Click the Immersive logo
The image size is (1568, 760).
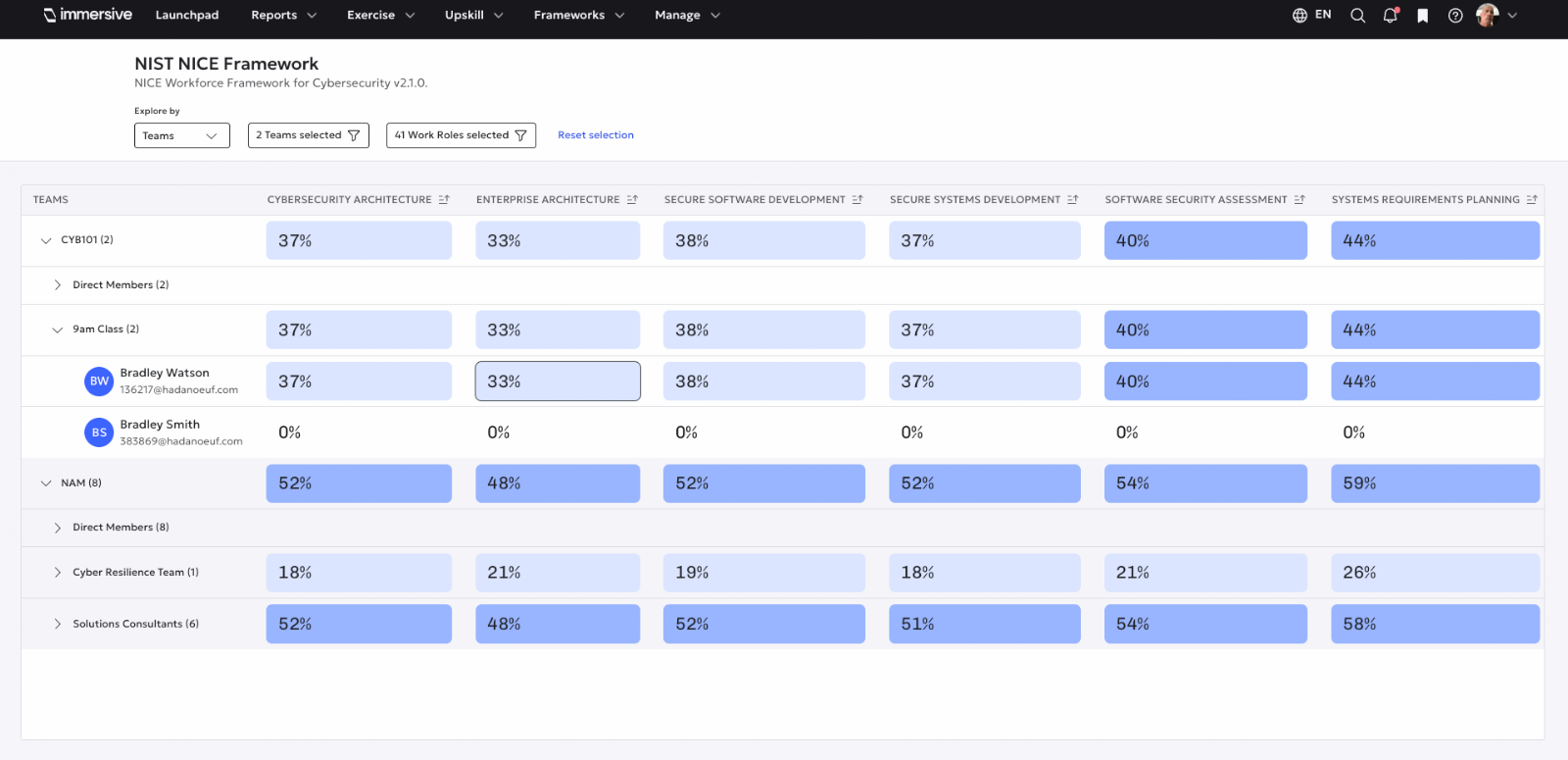(x=87, y=15)
